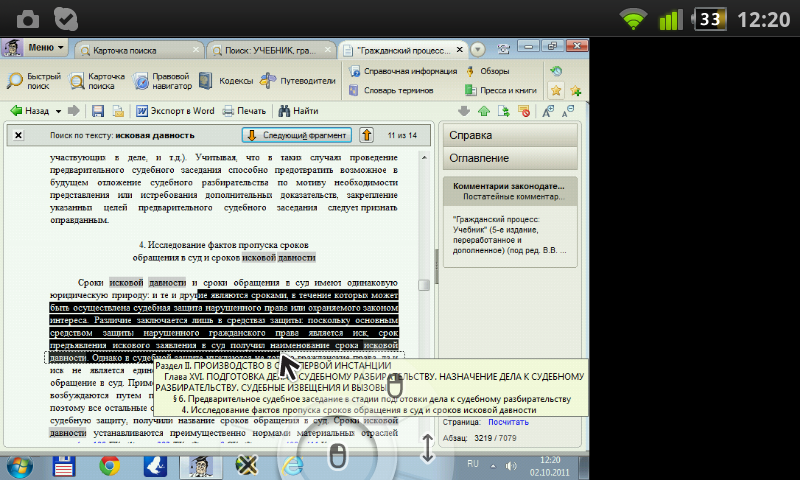Open the Быстрый поиск quick search

click(x=33, y=81)
